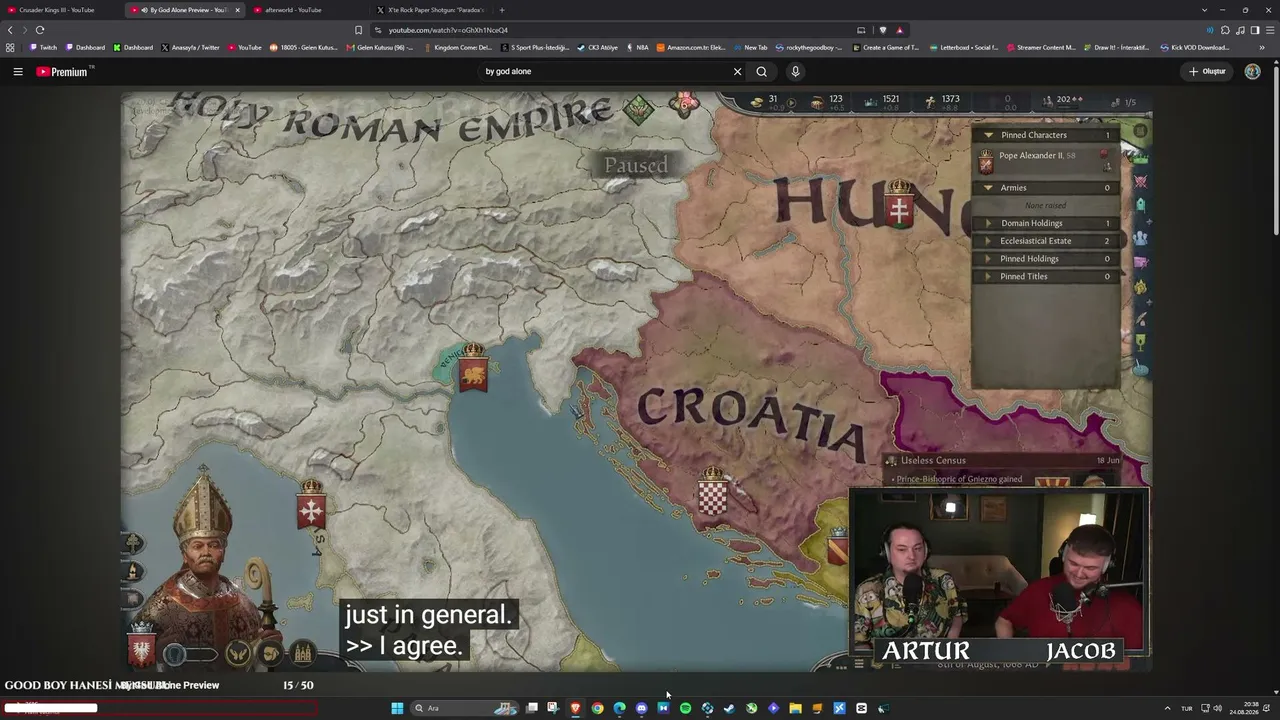Show hidden system tray icons

click(1167, 708)
